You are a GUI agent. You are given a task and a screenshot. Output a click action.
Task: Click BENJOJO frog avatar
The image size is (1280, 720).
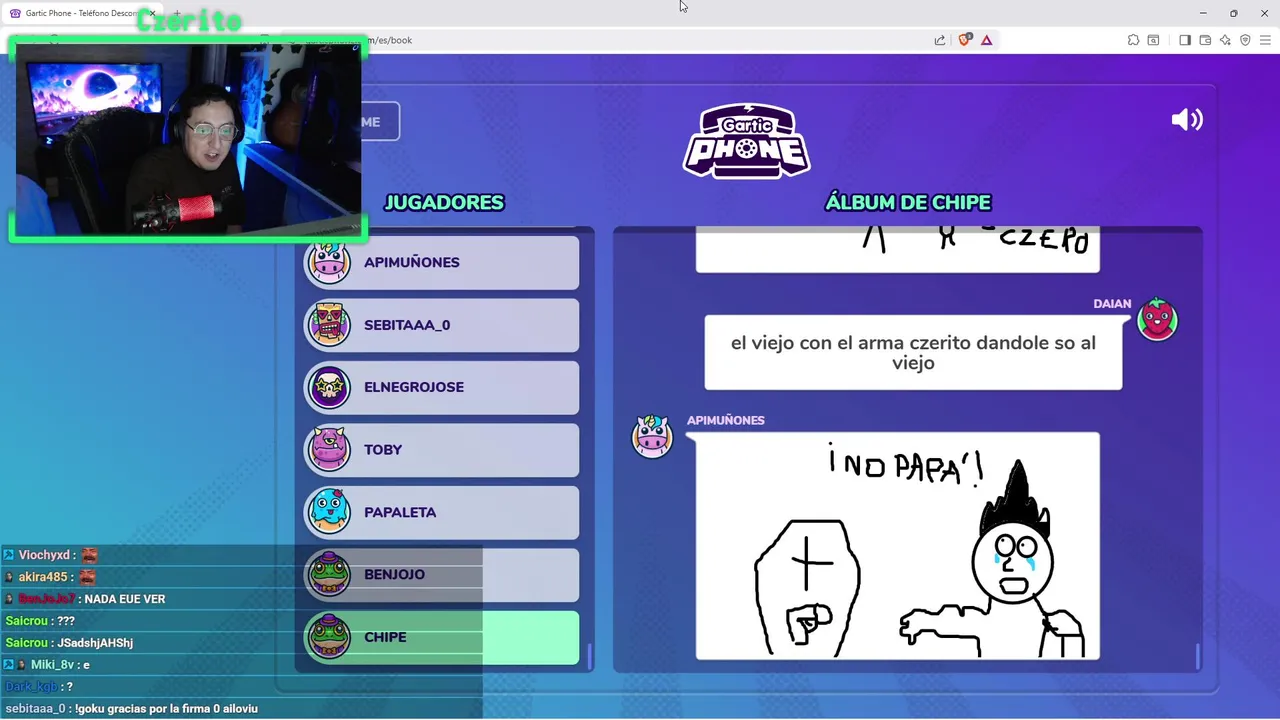(329, 575)
